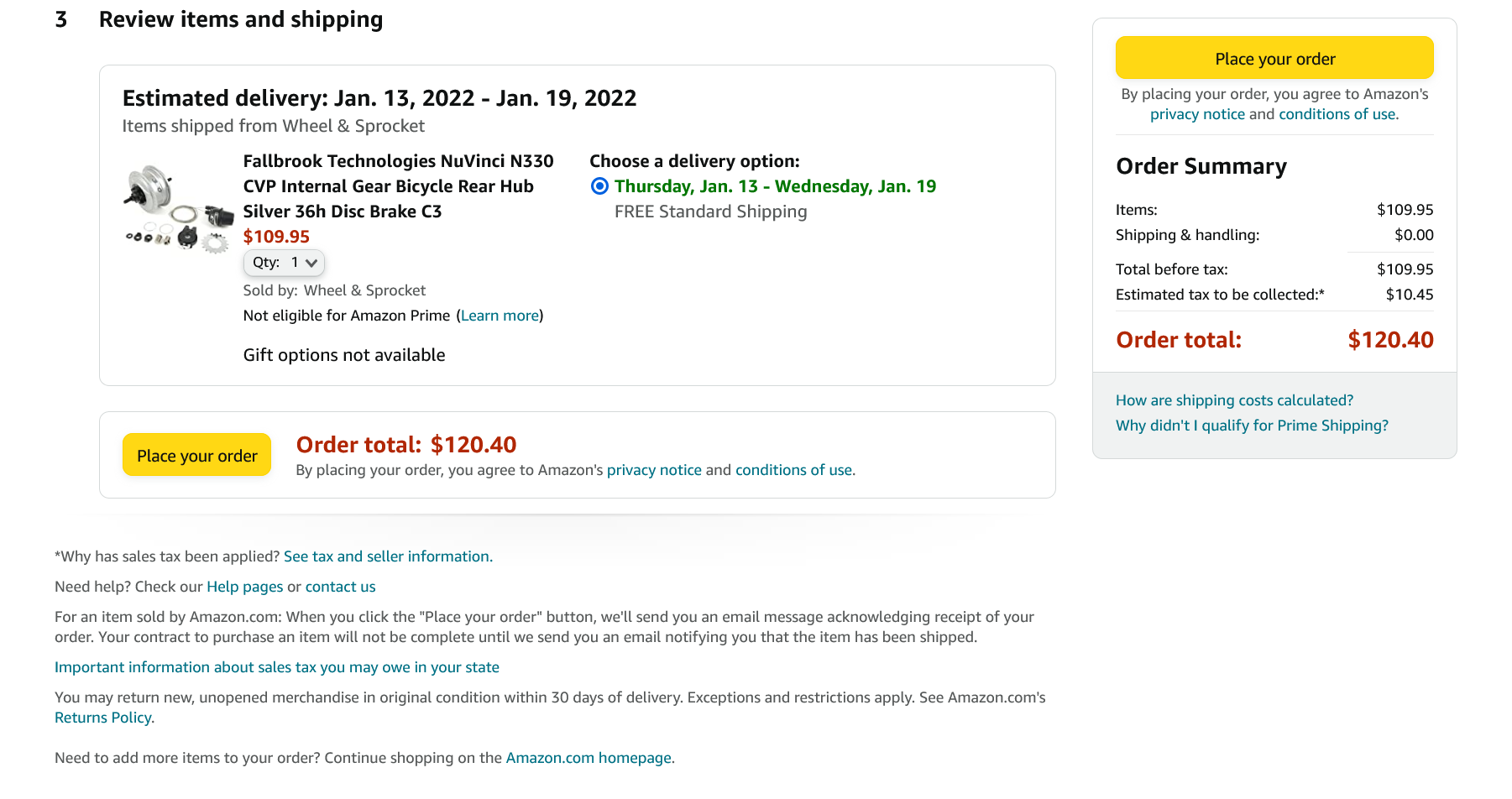Open the Qty dropdown

[284, 263]
